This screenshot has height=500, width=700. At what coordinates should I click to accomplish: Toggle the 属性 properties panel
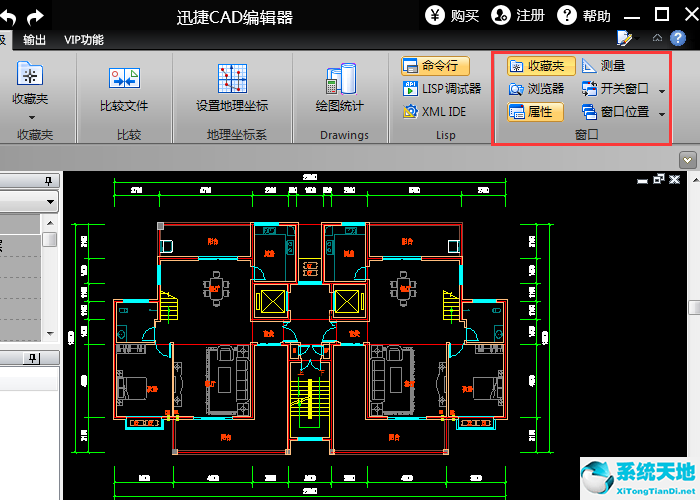[x=537, y=112]
